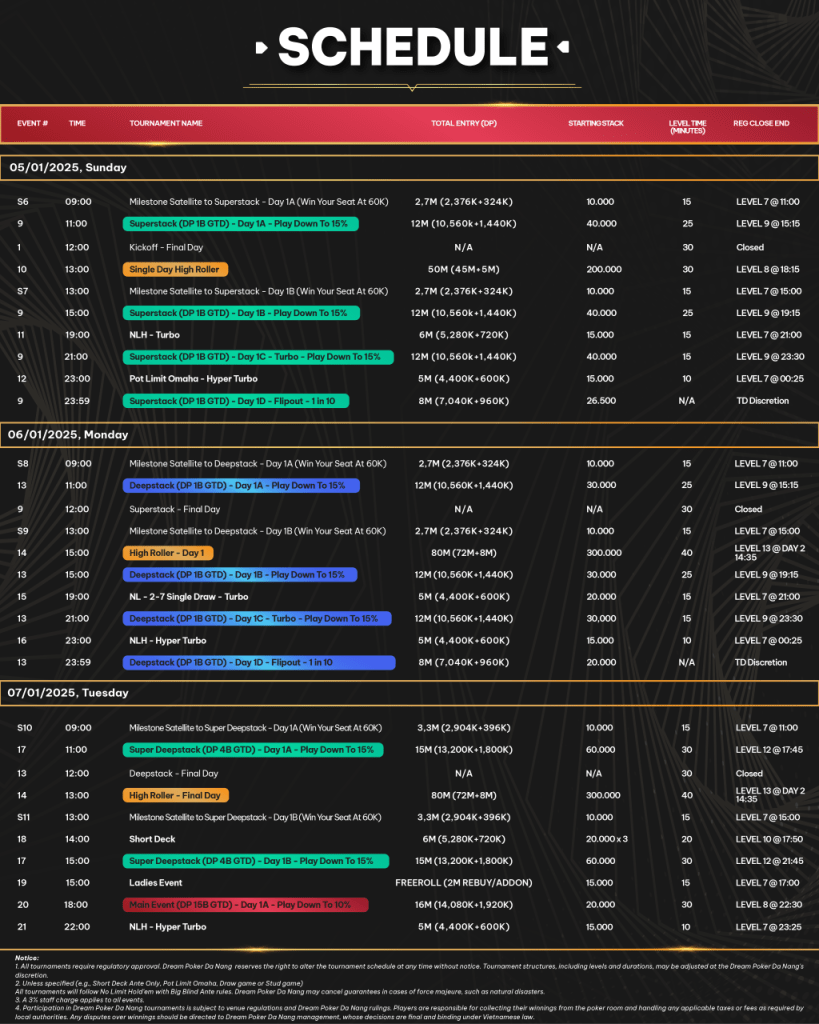Click the 16M (14,080K+1,920K) entry value

click(463, 904)
